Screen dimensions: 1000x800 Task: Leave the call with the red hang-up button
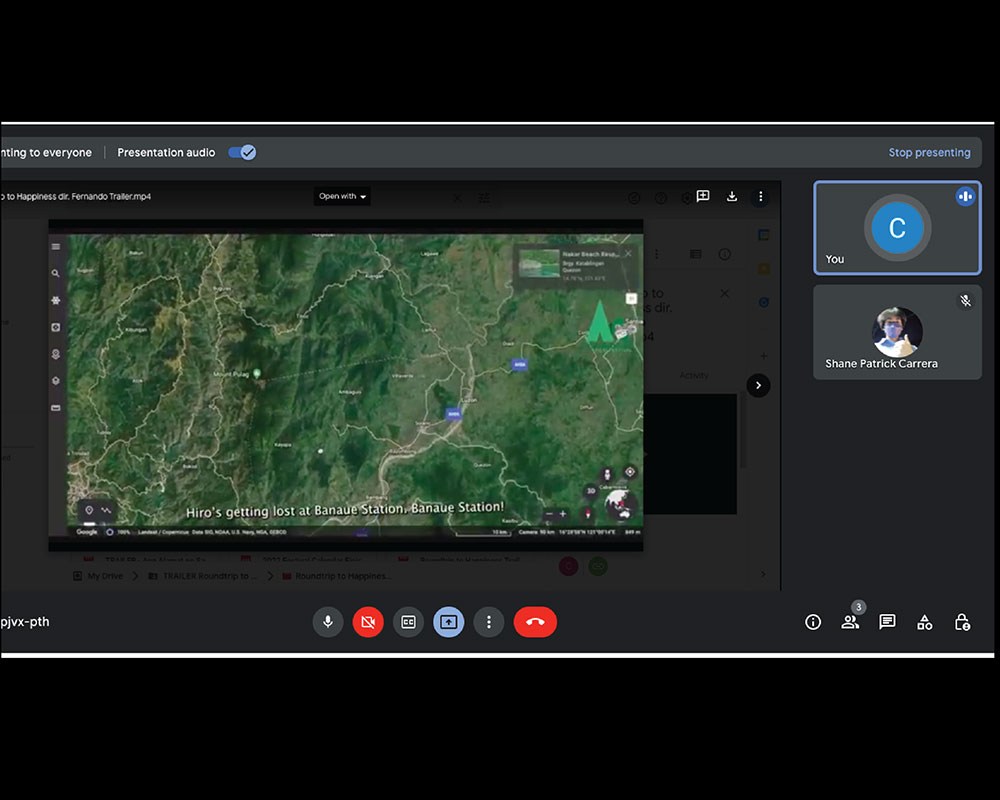click(535, 622)
